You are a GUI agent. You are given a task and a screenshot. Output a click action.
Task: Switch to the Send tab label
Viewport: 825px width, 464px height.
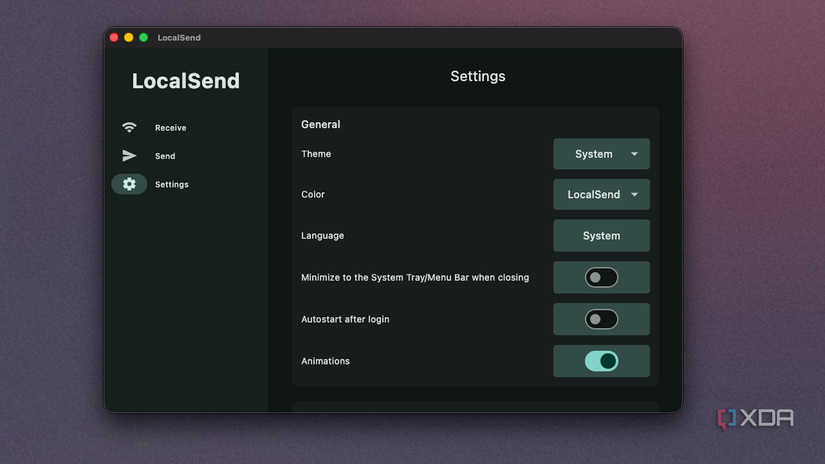point(165,156)
